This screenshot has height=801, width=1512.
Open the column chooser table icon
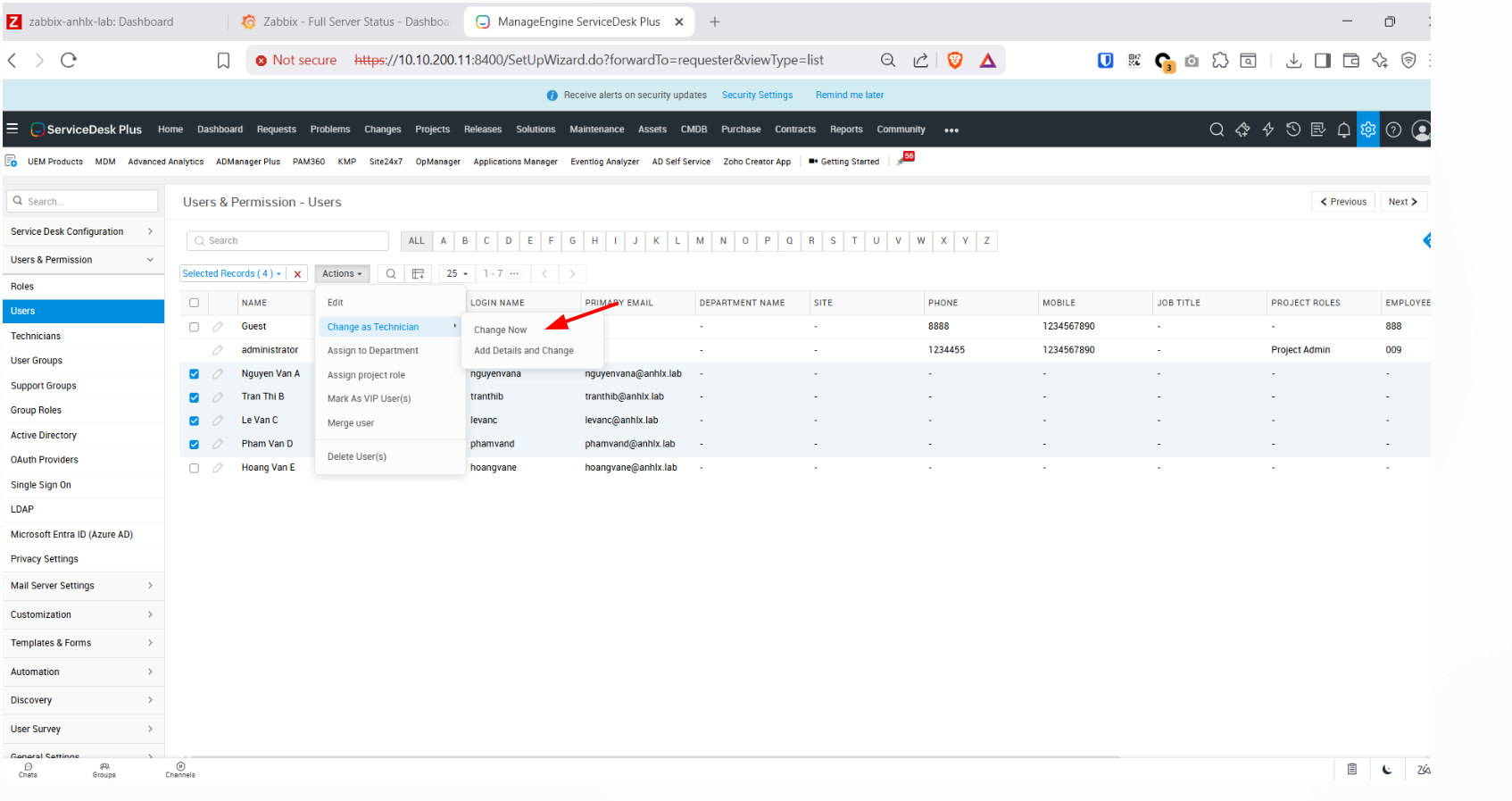(x=418, y=274)
